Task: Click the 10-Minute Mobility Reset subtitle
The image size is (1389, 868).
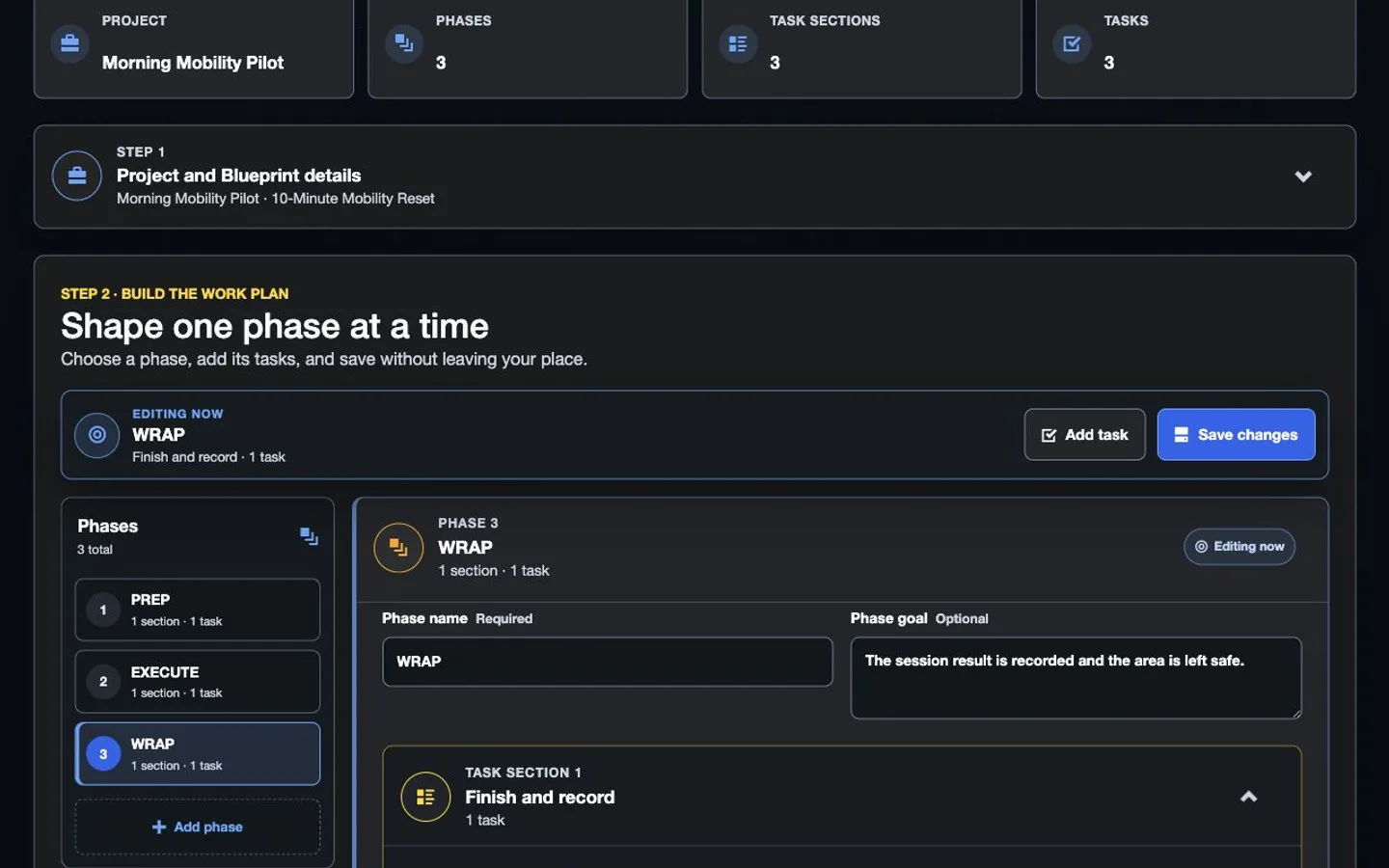Action: tap(353, 199)
